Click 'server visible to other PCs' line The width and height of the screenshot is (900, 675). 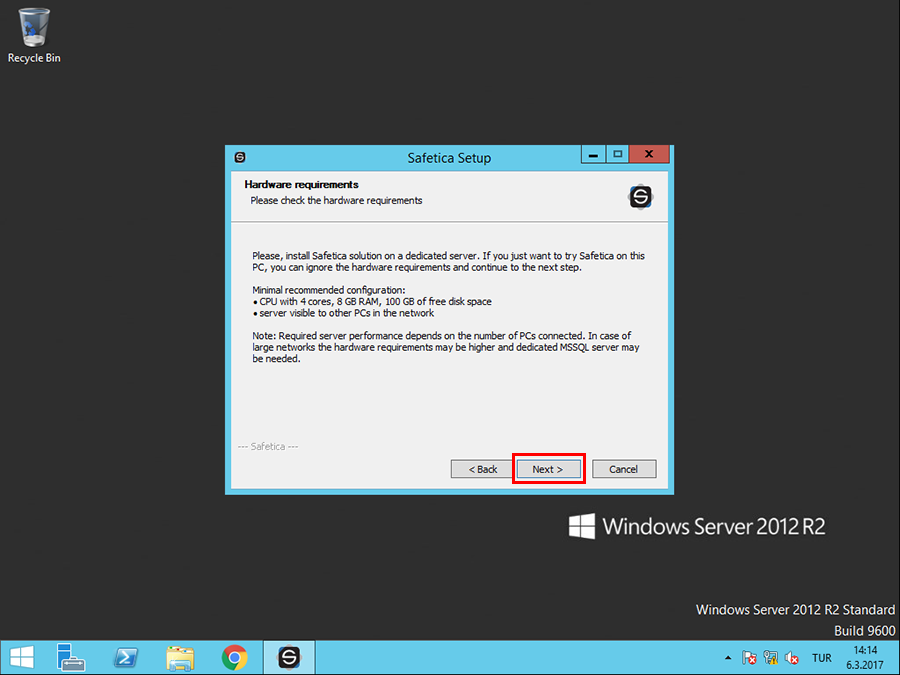click(x=343, y=313)
